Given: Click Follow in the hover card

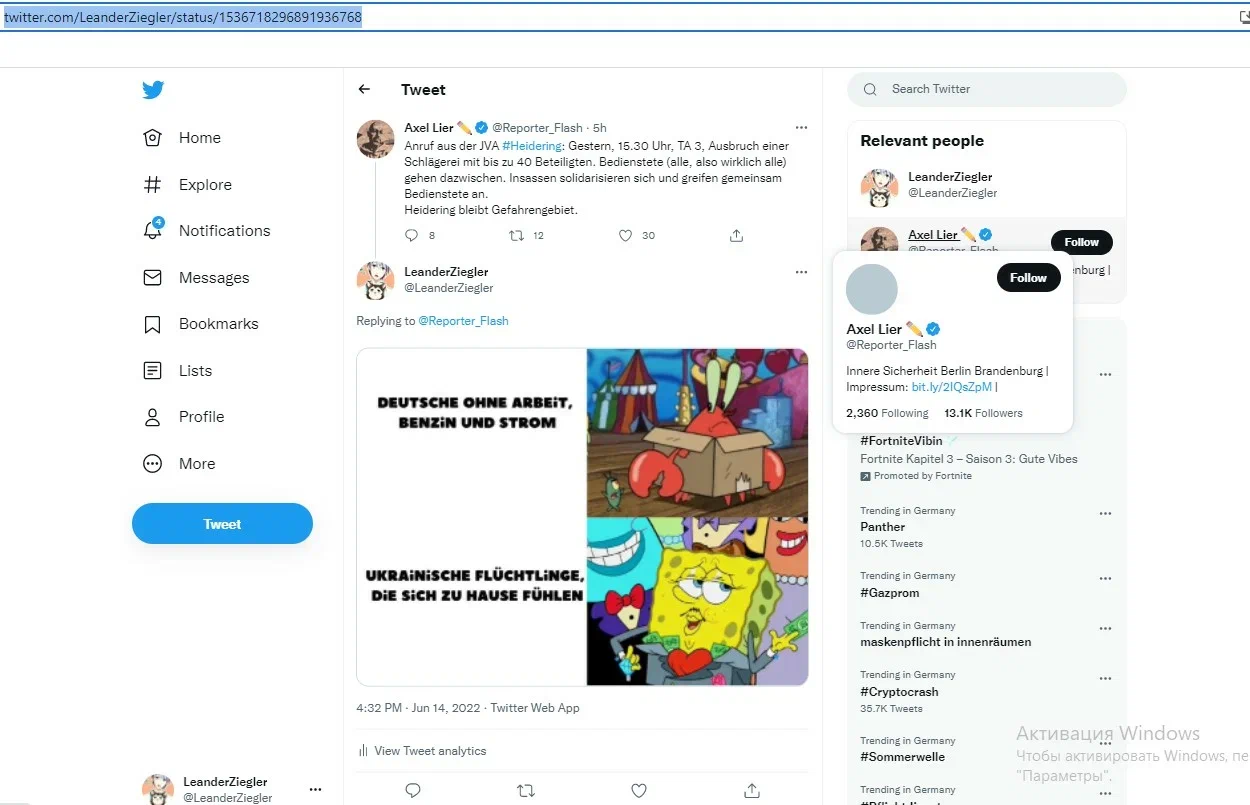Looking at the screenshot, I should [x=1028, y=278].
